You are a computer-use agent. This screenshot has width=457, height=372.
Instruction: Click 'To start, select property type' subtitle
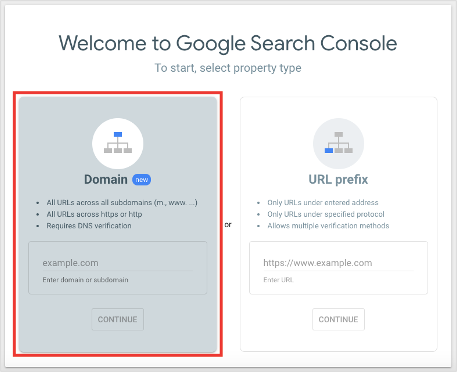click(228, 68)
